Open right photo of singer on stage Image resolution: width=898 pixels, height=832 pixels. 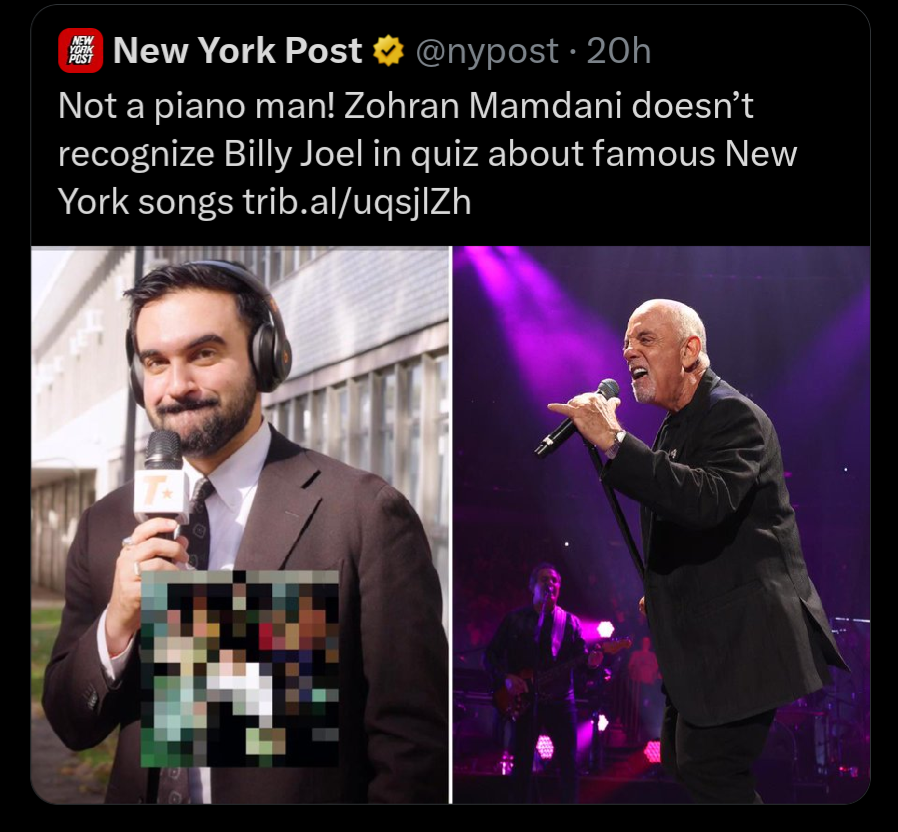point(661,525)
